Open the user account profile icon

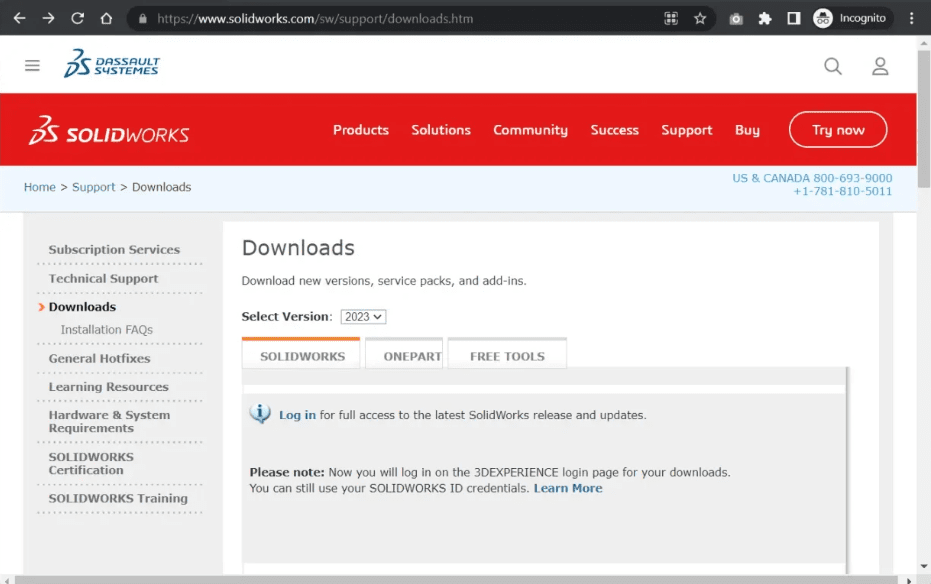click(x=880, y=66)
